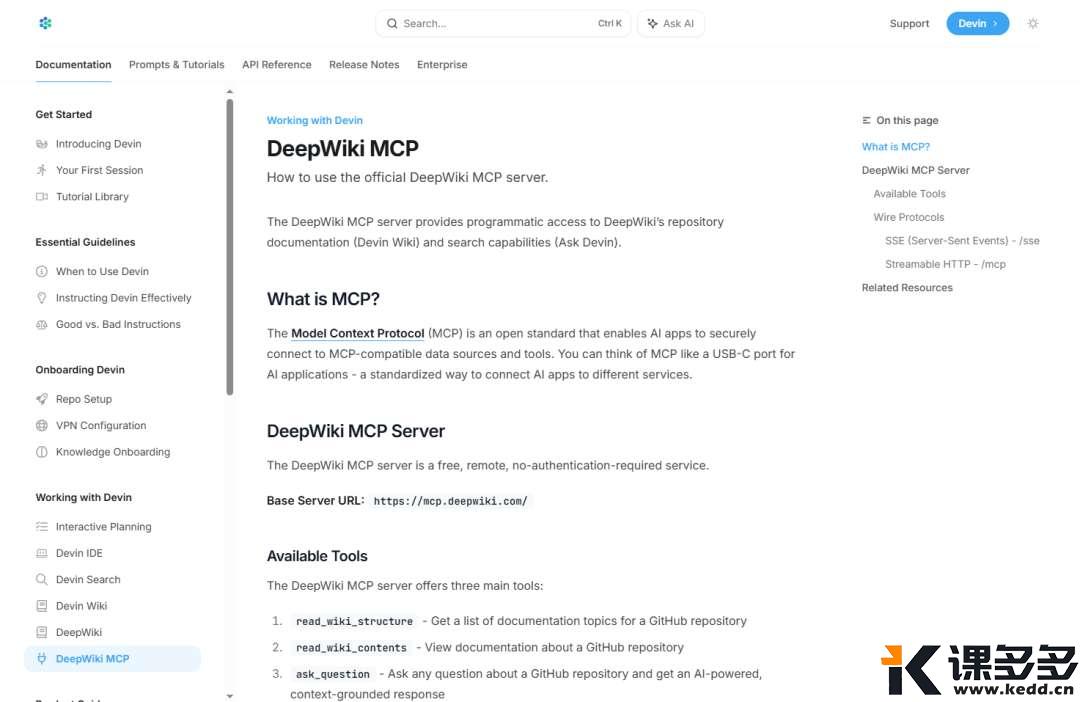Click the Devin Wiki book icon

pos(42,606)
